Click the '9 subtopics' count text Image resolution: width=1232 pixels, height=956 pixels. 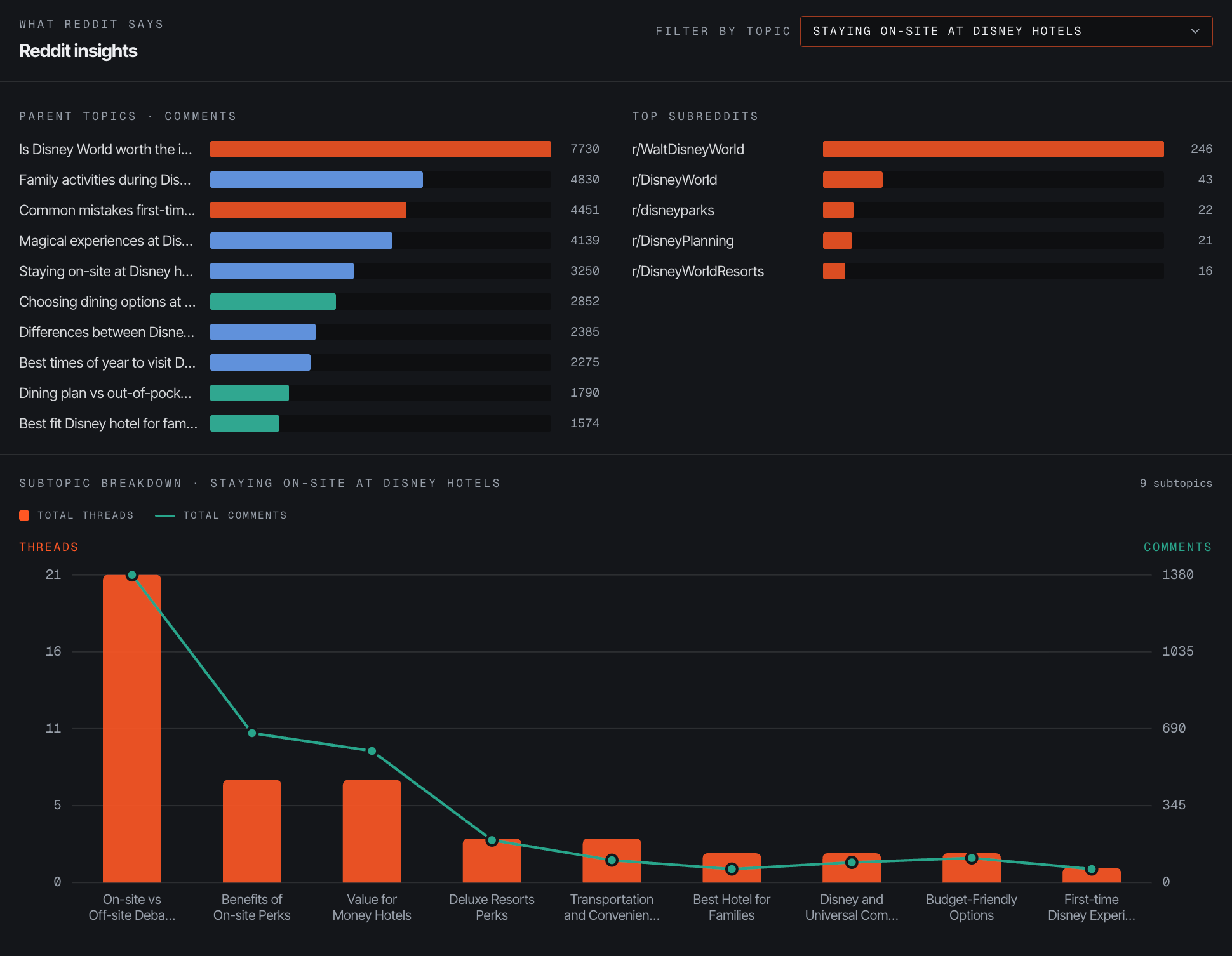pyautogui.click(x=1176, y=483)
